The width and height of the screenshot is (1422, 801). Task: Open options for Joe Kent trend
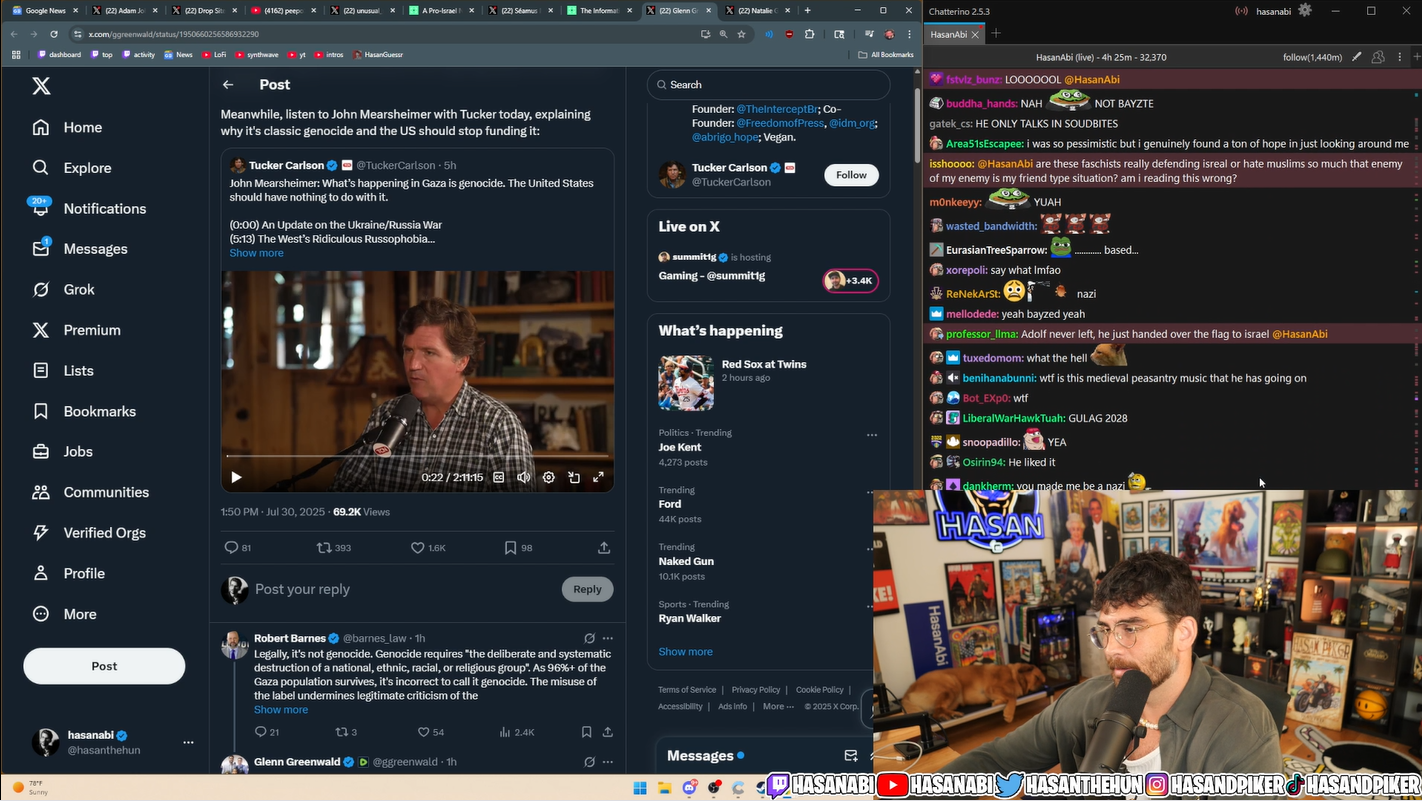(872, 435)
